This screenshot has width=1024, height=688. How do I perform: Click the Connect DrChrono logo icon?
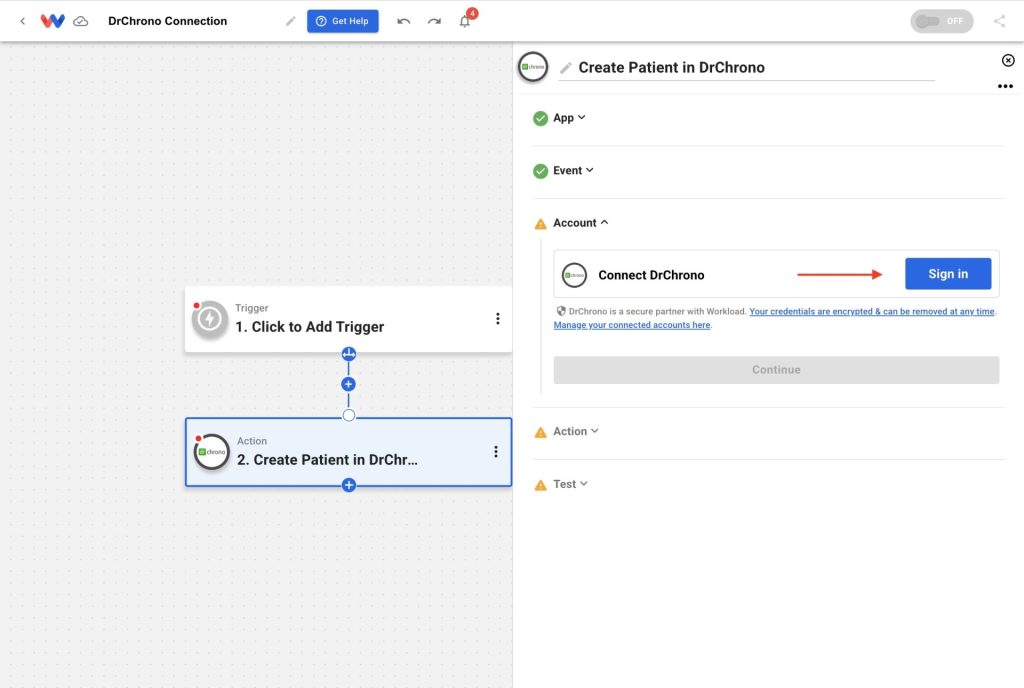575,275
